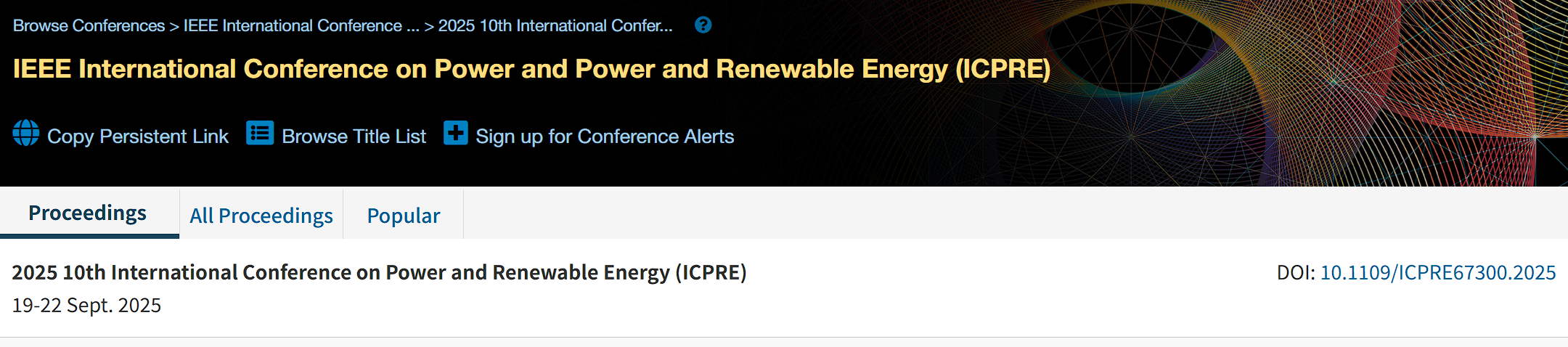
Task: Select the Popular tab
Action: tap(404, 216)
